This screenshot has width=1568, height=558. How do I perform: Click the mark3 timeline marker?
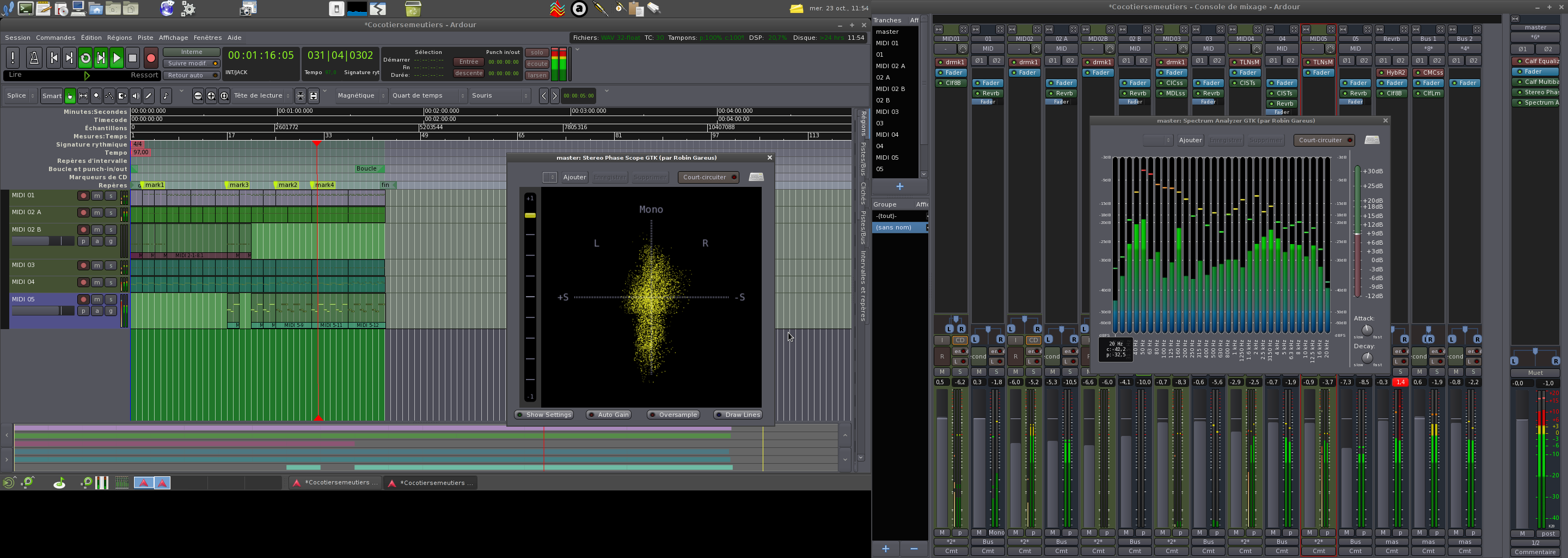(238, 185)
